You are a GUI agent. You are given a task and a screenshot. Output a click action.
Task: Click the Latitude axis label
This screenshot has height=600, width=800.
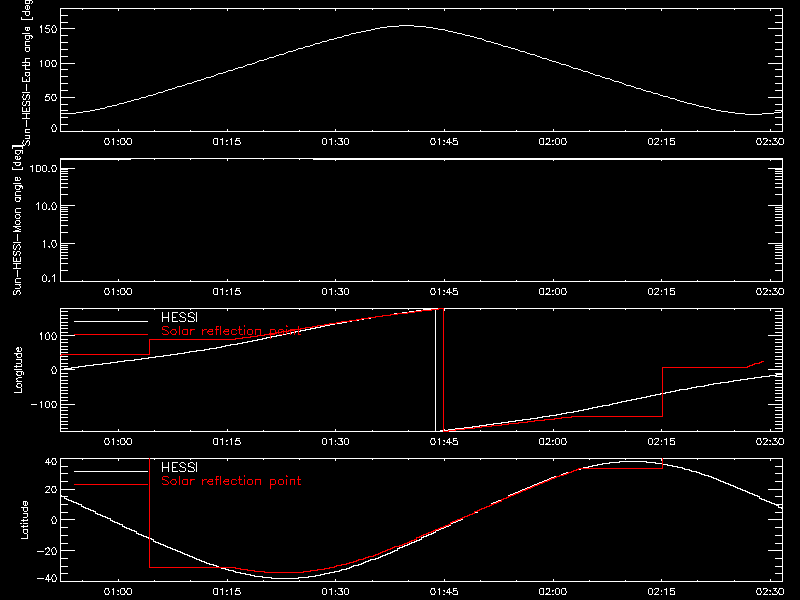(x=24, y=520)
